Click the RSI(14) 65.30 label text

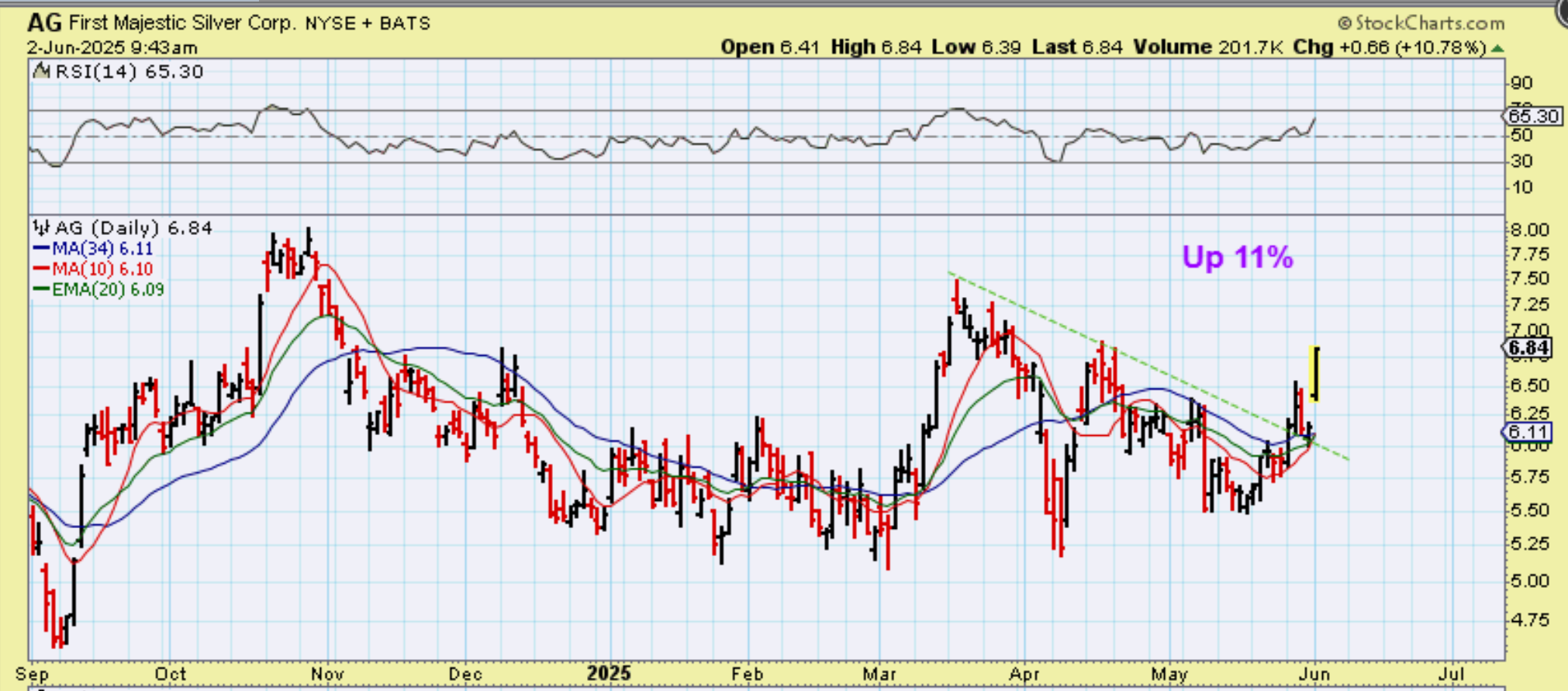coord(130,72)
